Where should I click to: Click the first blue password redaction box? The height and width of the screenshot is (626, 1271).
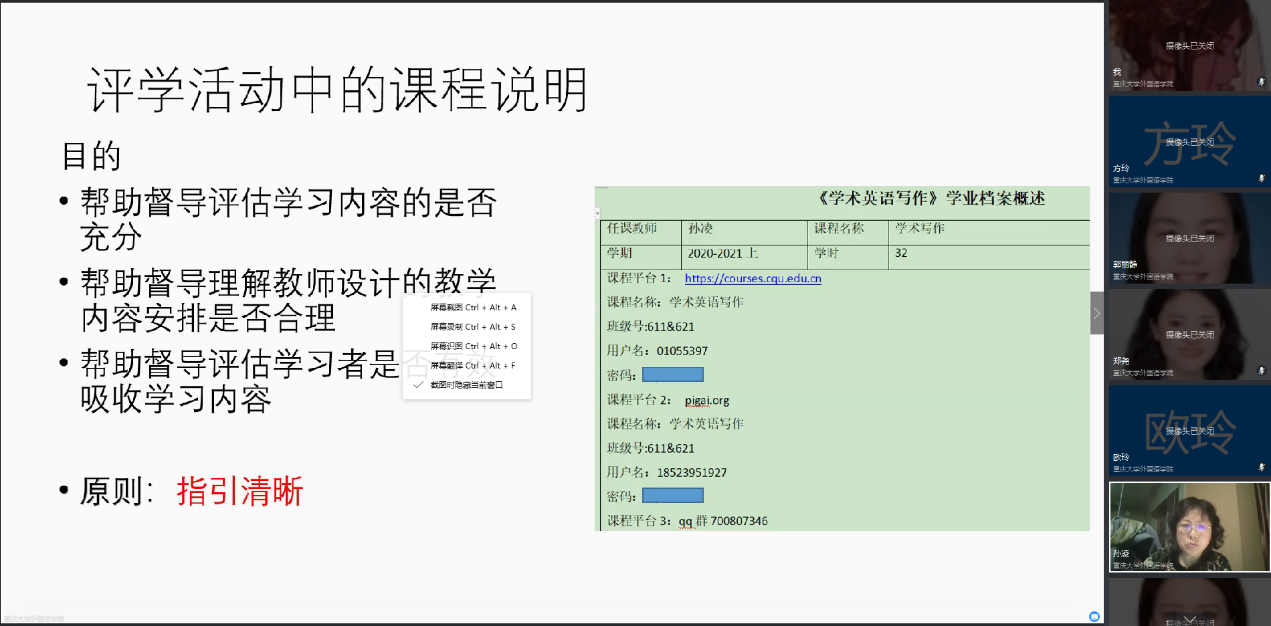tap(672, 375)
